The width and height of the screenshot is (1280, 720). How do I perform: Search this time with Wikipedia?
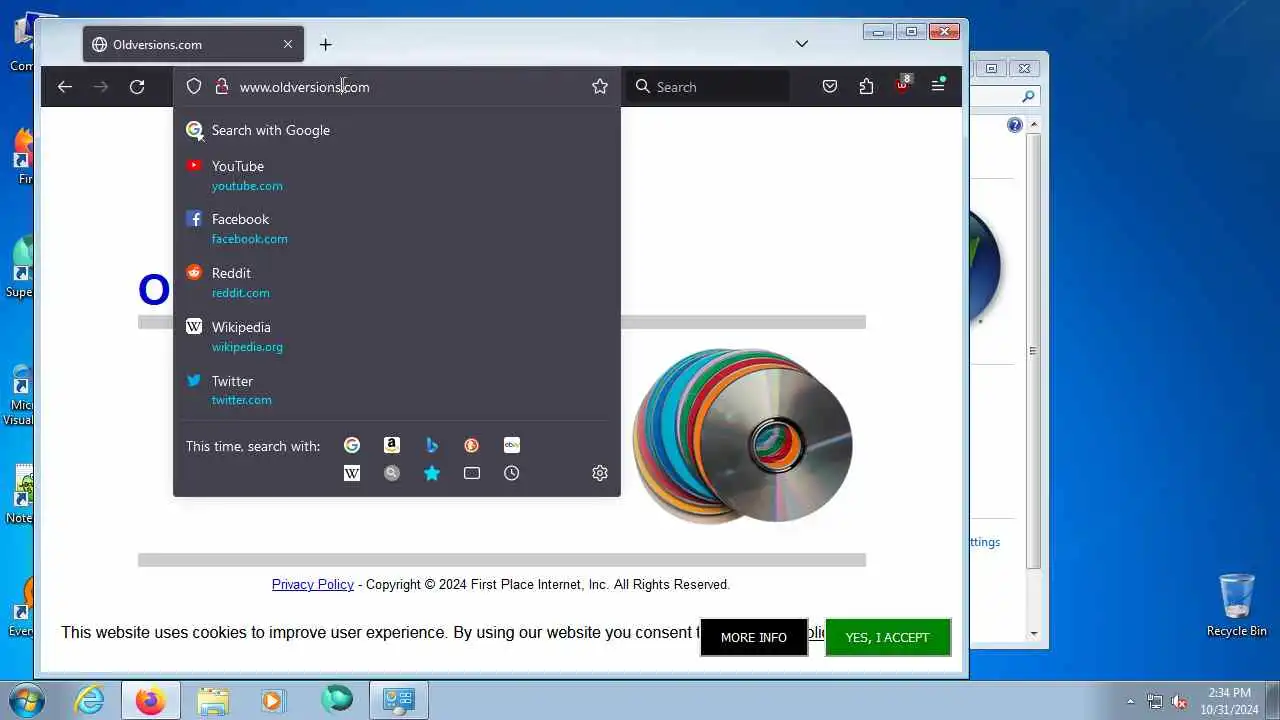[352, 473]
